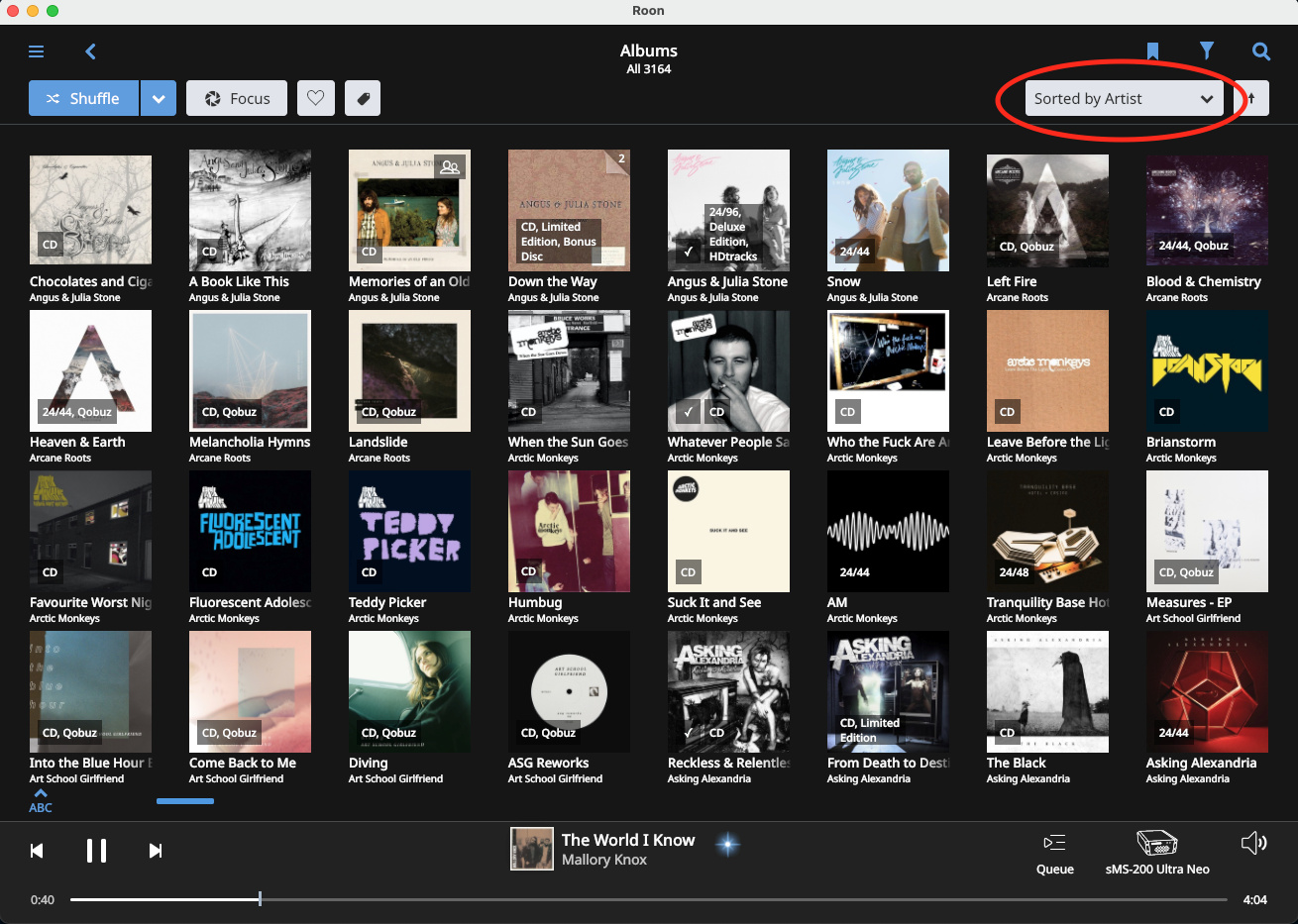The width and height of the screenshot is (1298, 924).
Task: Toggle the heart favorites filter
Action: tap(316, 98)
